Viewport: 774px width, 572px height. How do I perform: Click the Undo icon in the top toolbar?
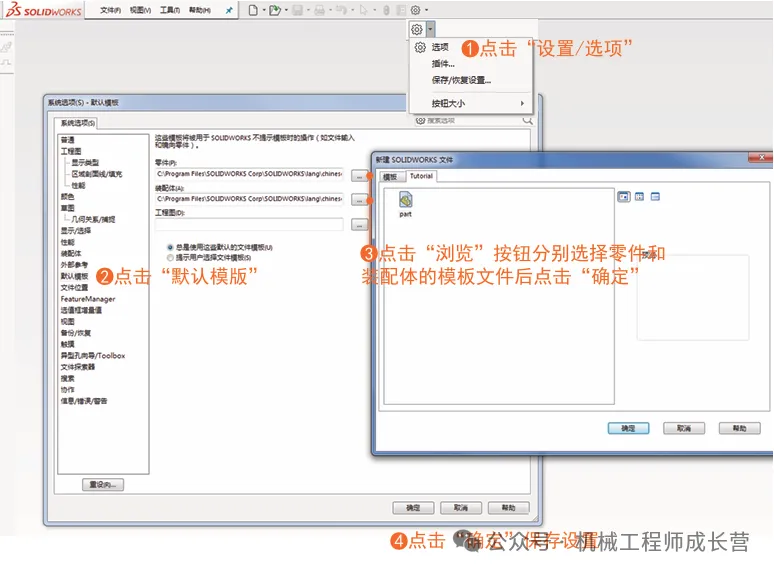[342, 10]
